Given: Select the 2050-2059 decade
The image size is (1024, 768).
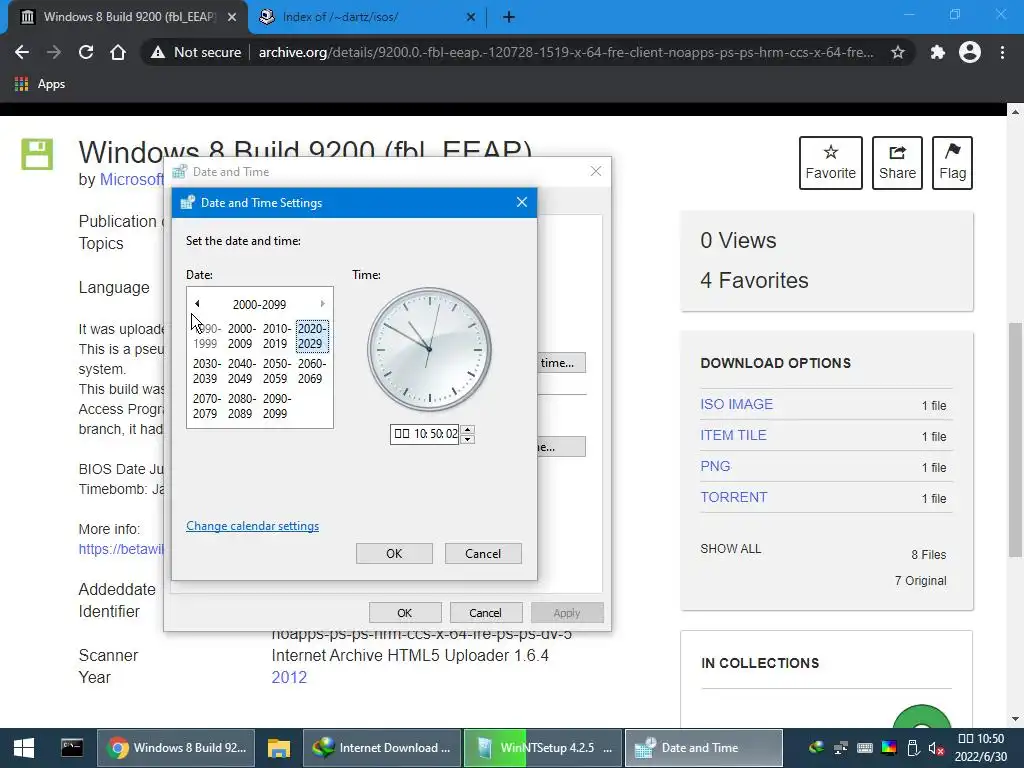Looking at the screenshot, I should point(276,371).
